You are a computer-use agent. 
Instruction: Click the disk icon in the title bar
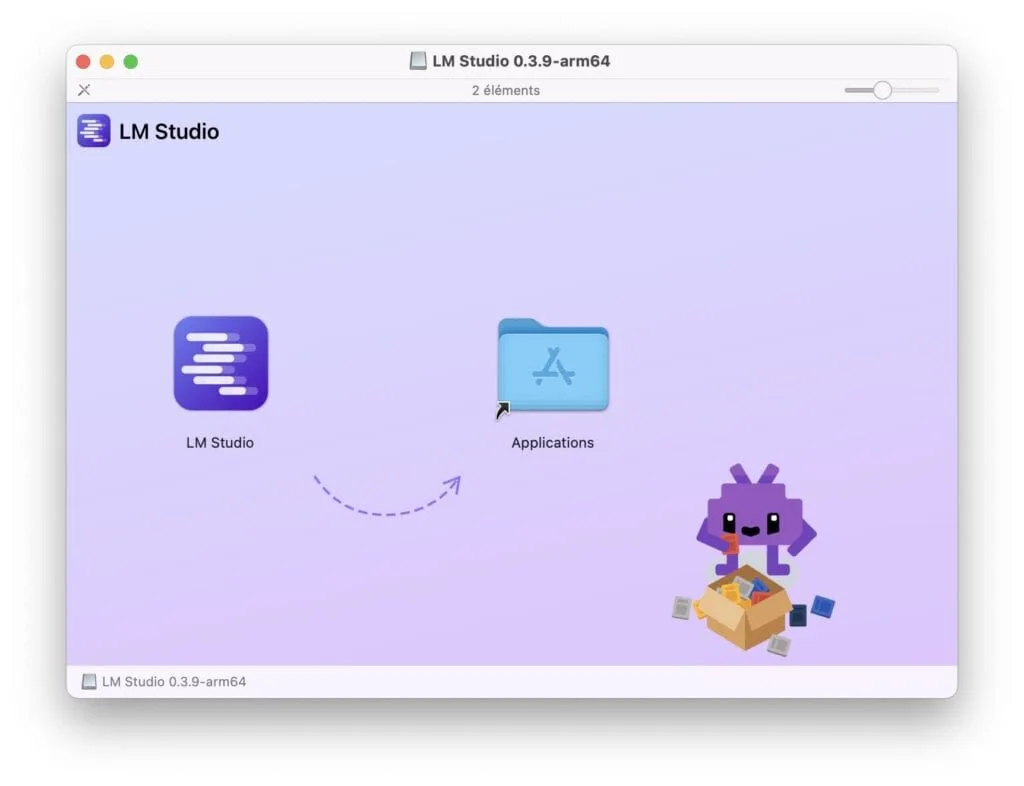420,60
